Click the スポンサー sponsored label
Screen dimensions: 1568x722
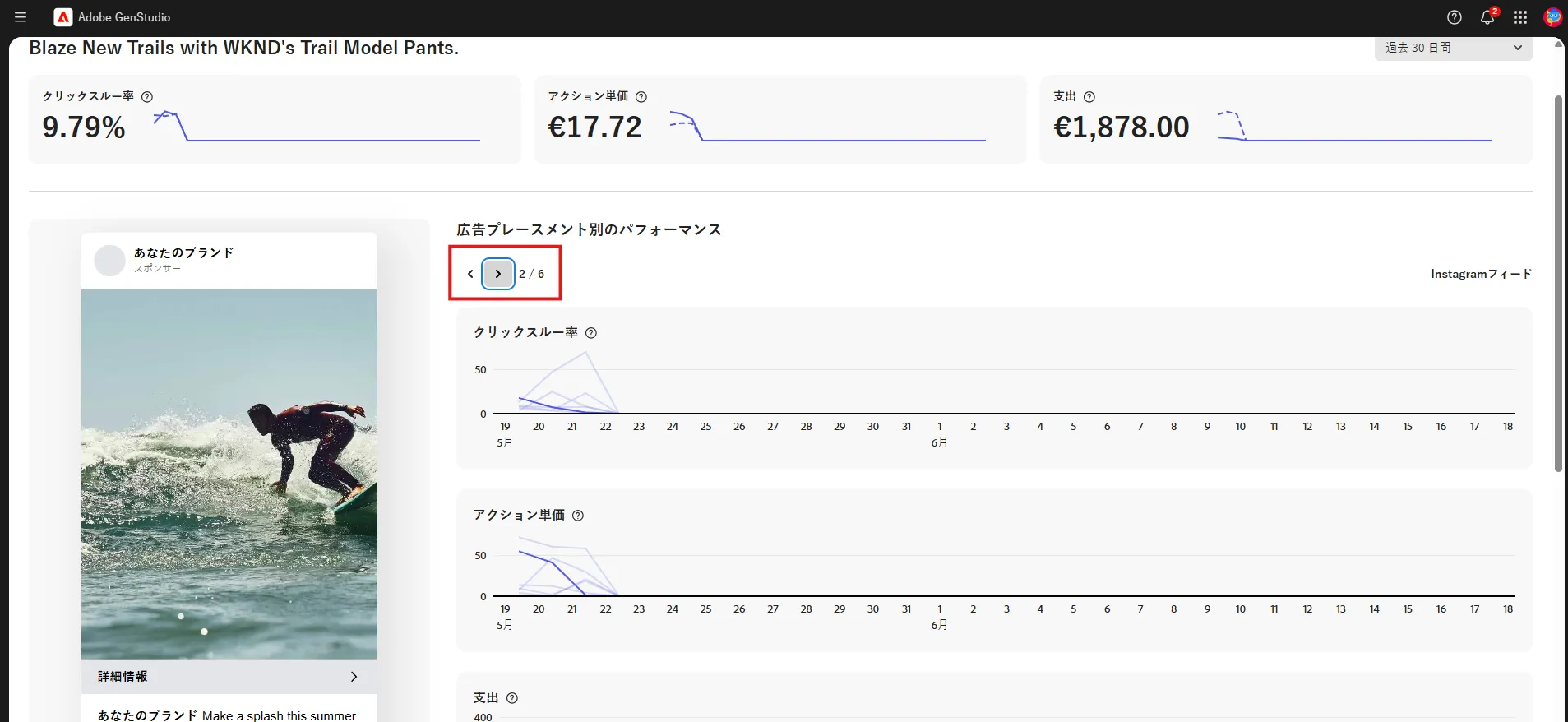[x=157, y=269]
